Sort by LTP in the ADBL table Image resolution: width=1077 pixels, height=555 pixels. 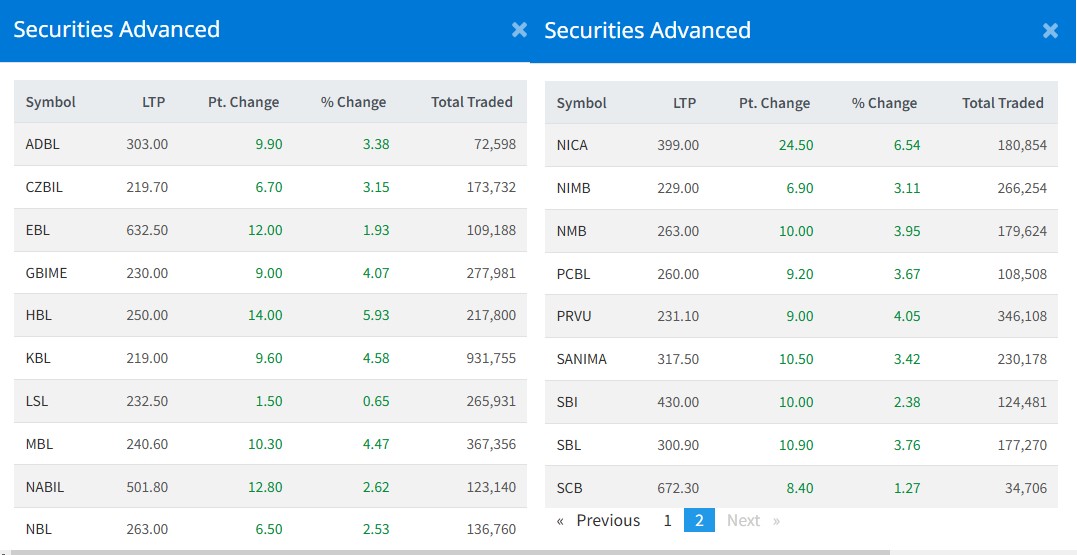[x=153, y=102]
